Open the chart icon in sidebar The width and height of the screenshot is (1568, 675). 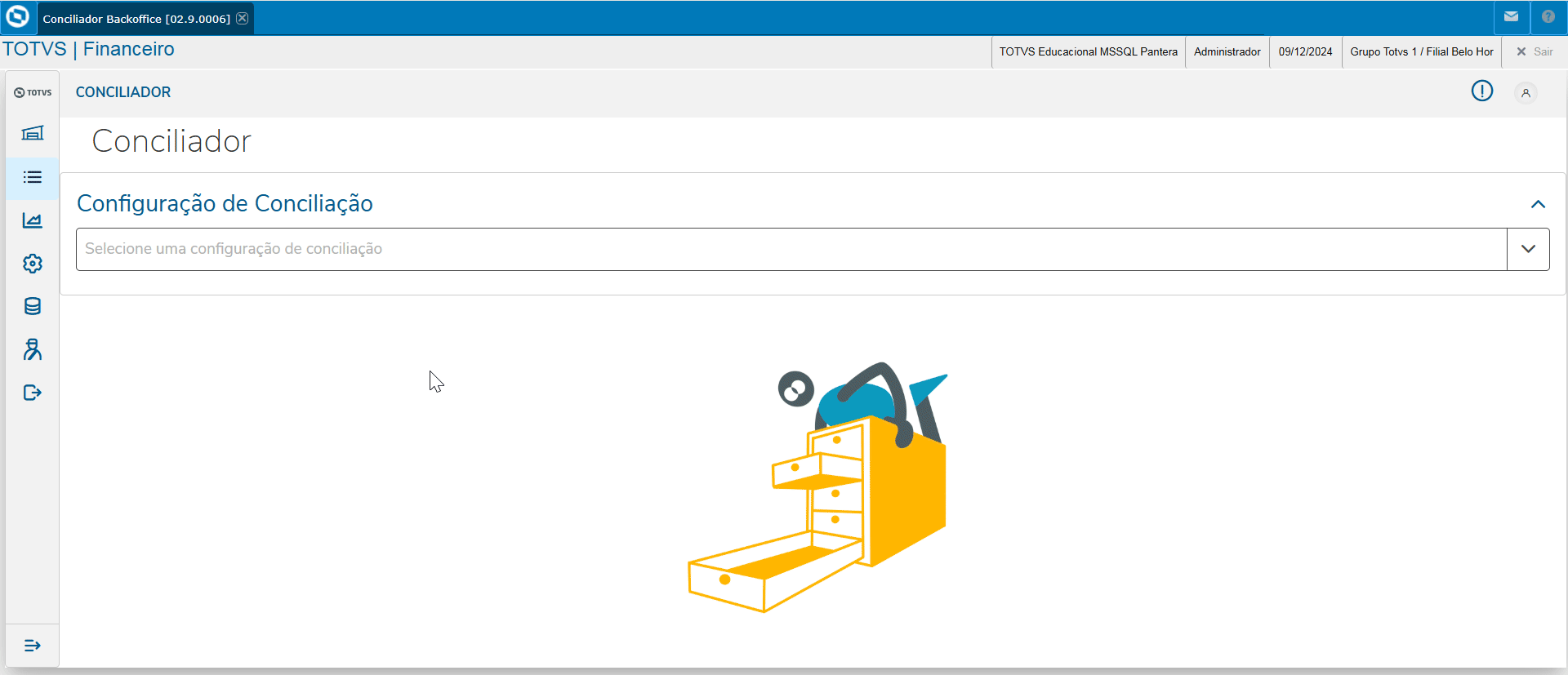(x=33, y=220)
